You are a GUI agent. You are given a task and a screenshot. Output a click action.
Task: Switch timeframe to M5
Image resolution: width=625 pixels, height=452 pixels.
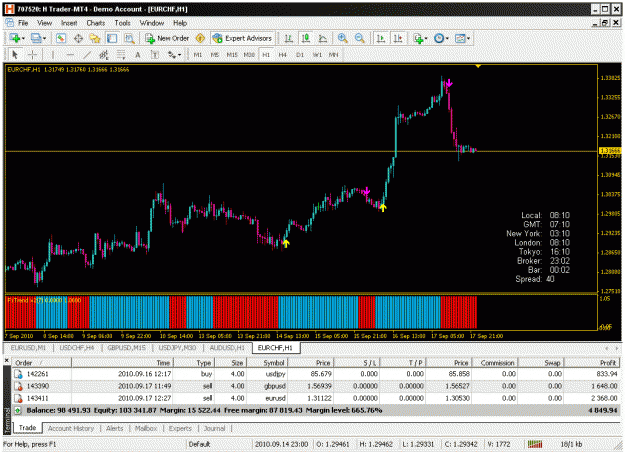coord(215,55)
